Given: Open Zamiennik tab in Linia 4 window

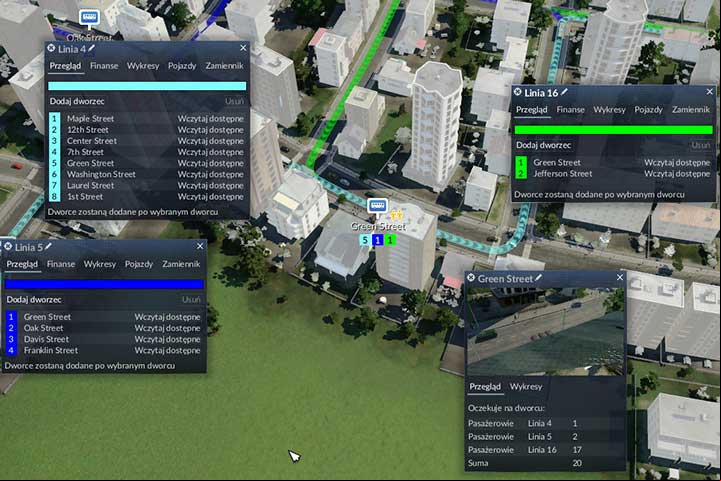Looking at the screenshot, I should point(224,66).
